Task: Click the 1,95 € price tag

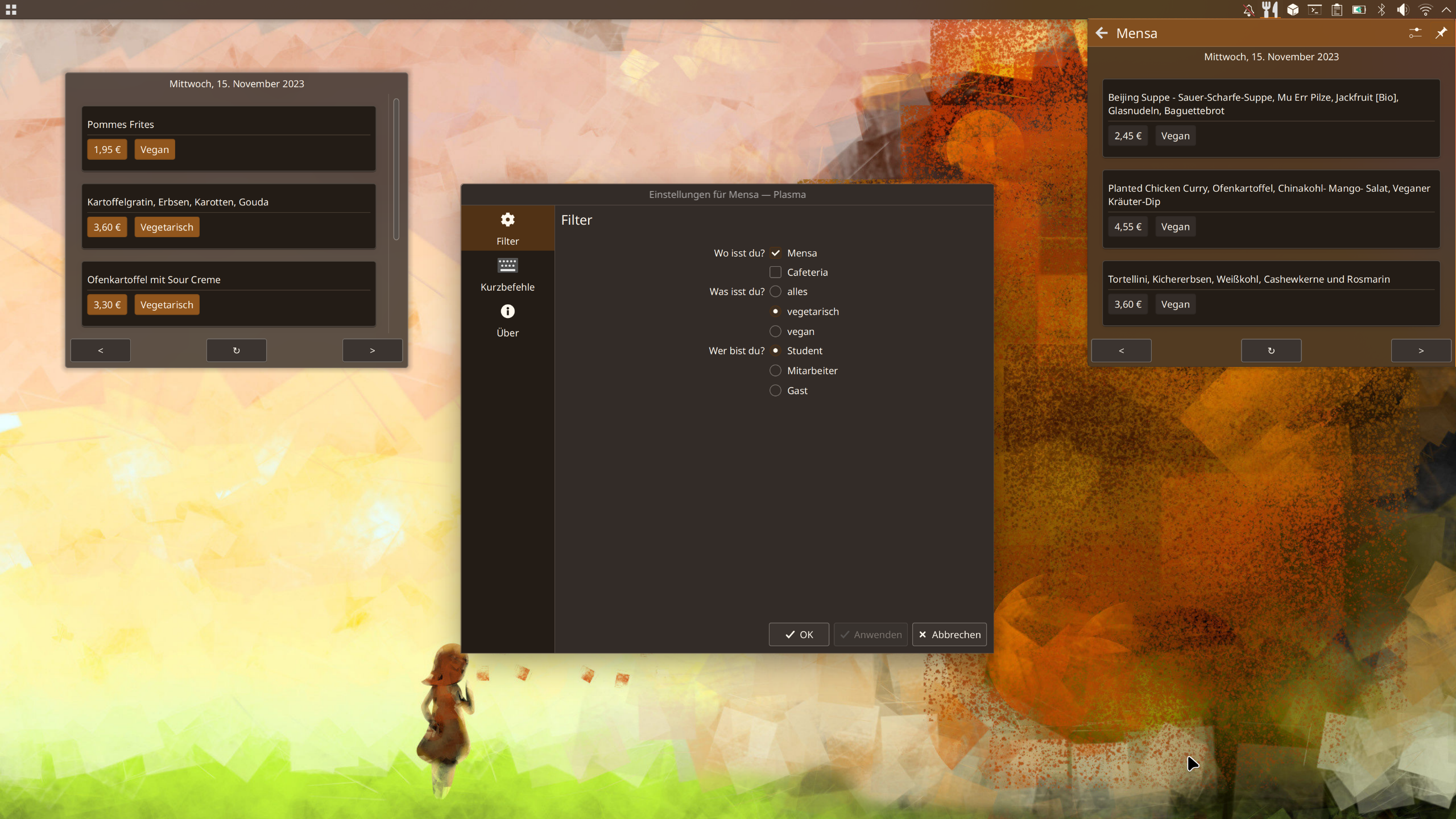Action: tap(107, 150)
